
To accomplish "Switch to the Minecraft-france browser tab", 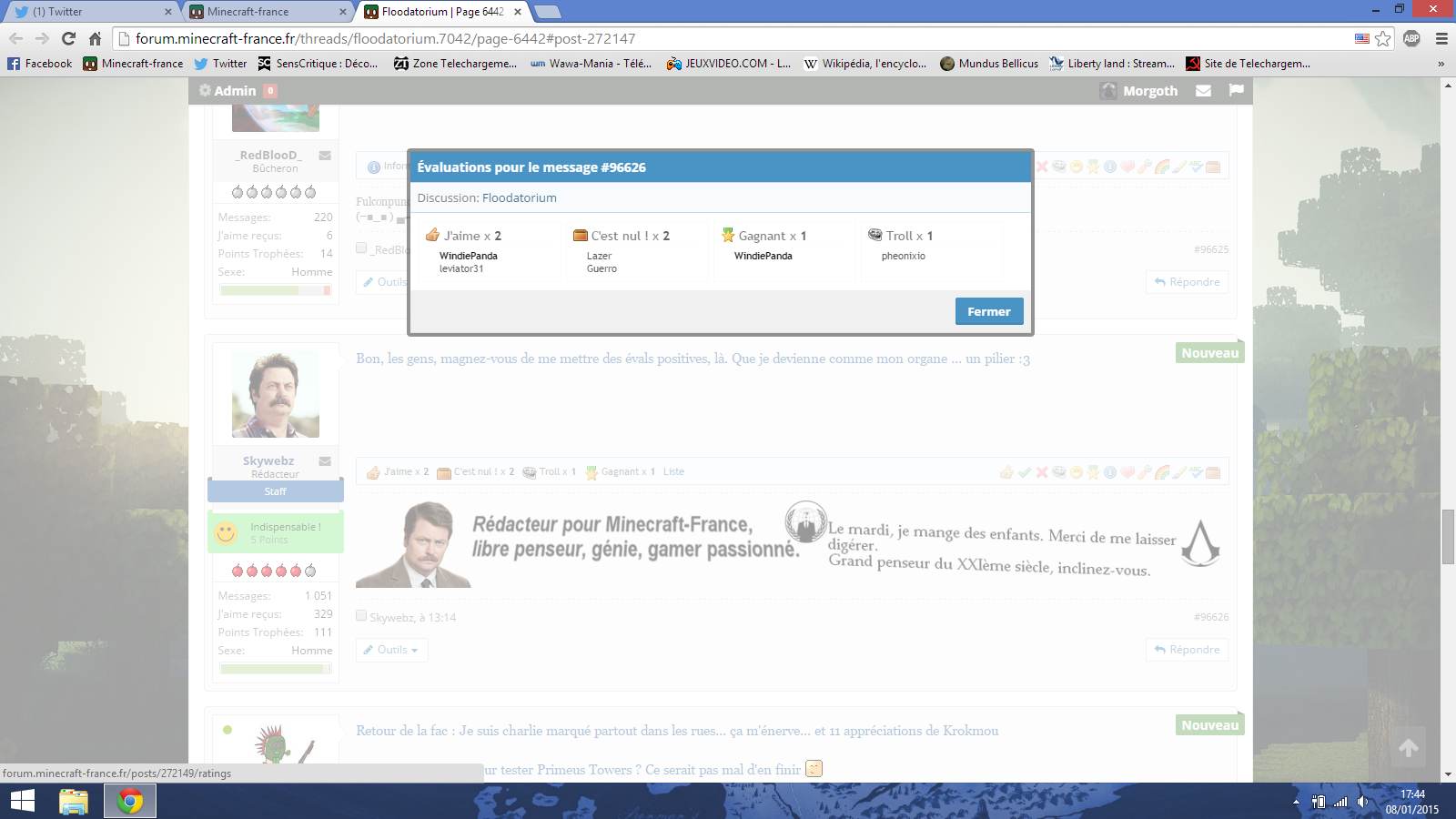I will pos(264,12).
